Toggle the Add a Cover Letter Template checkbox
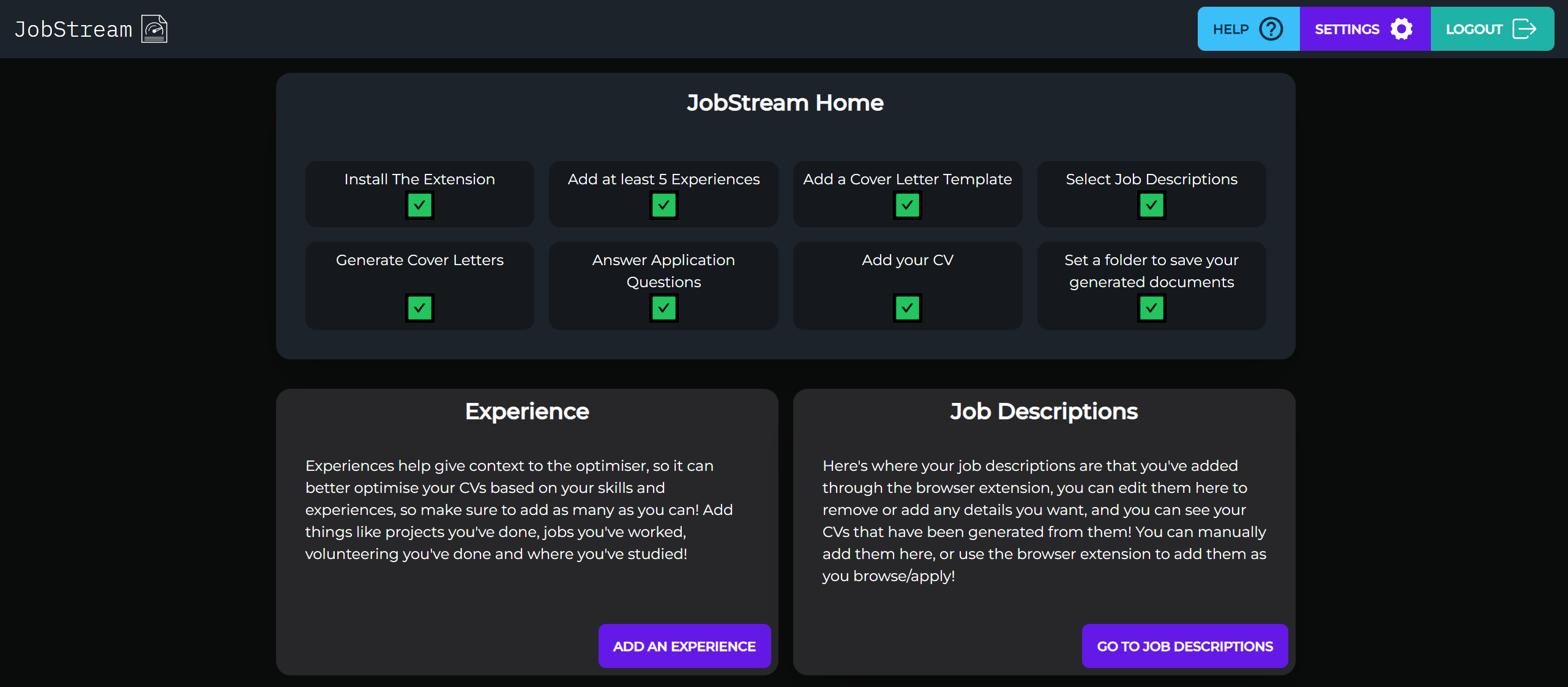Screen dimensions: 1568x687 pyautogui.click(x=907, y=206)
